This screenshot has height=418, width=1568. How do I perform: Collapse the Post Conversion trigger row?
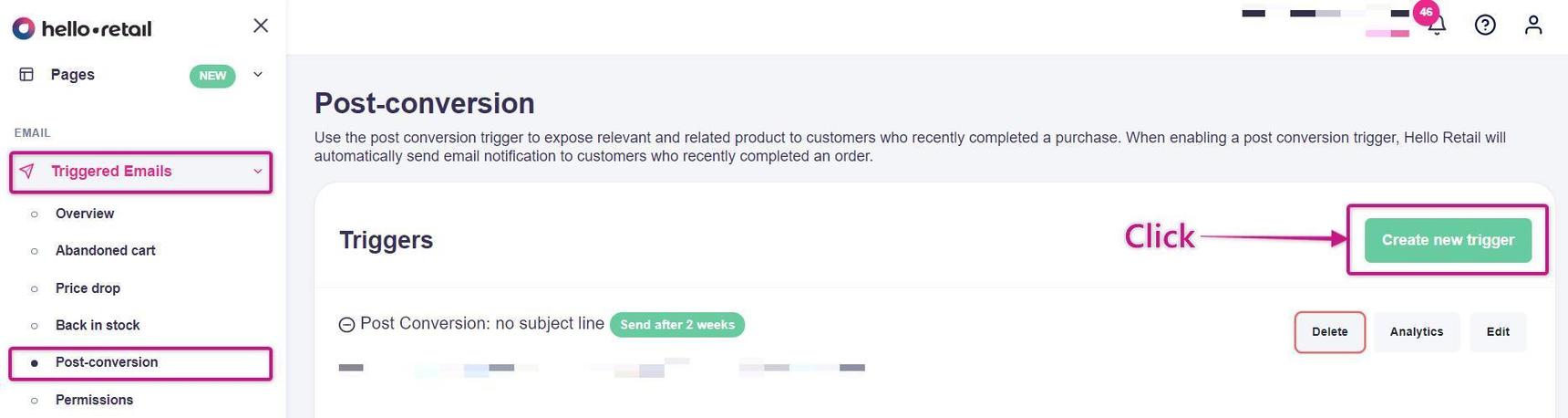346,325
